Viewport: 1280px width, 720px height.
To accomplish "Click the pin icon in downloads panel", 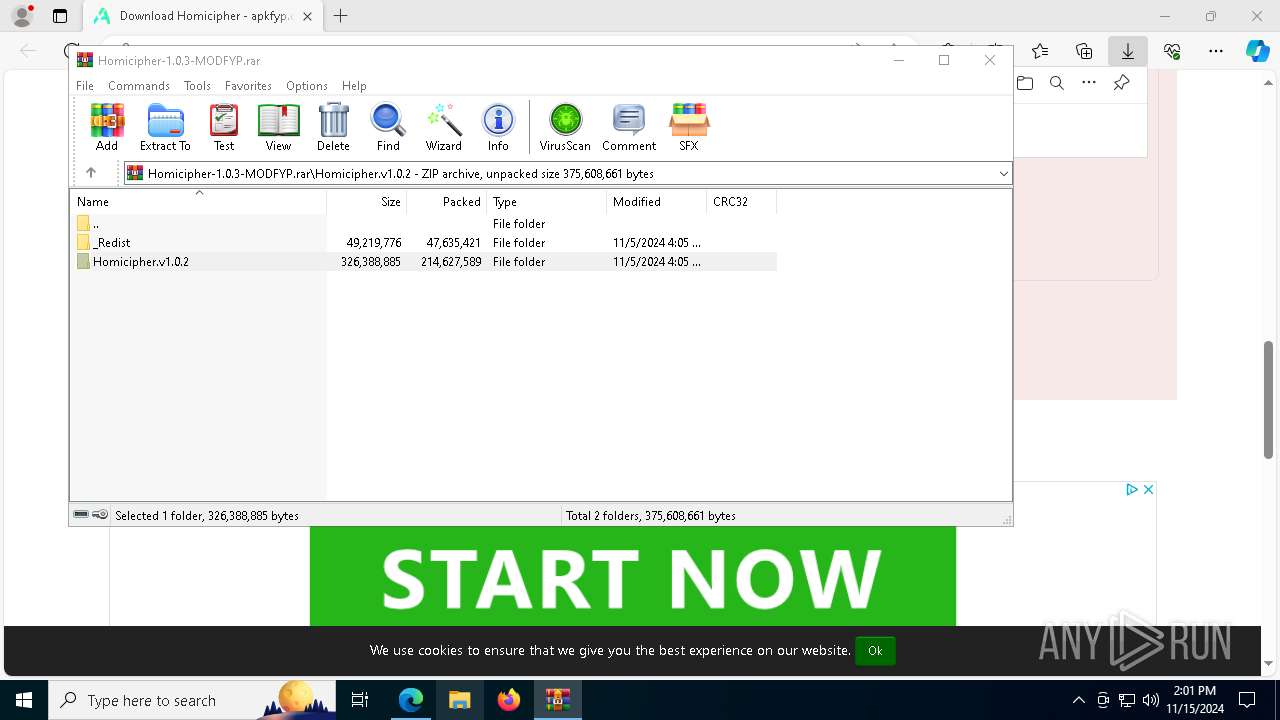I will 1122,83.
